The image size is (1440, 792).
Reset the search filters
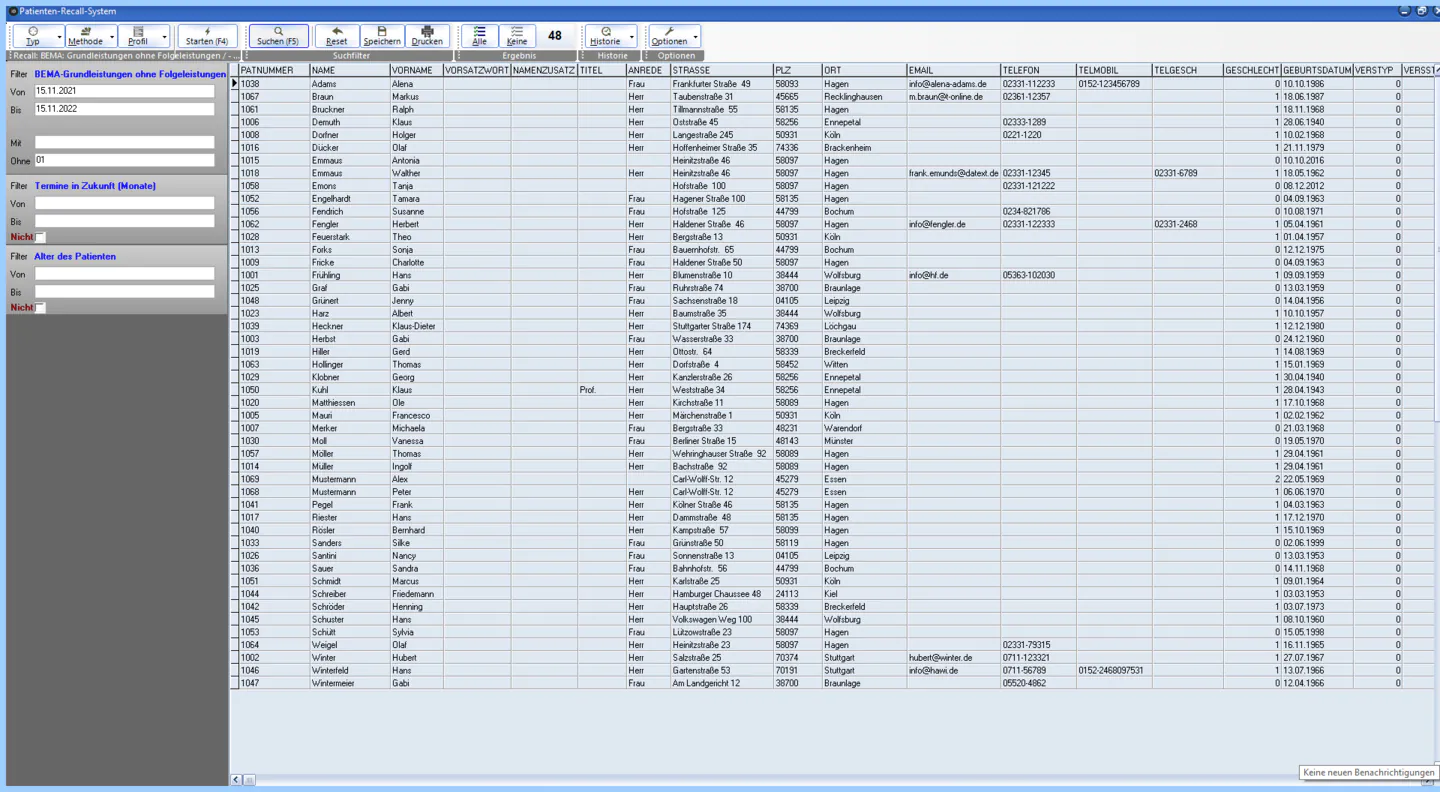tap(337, 36)
